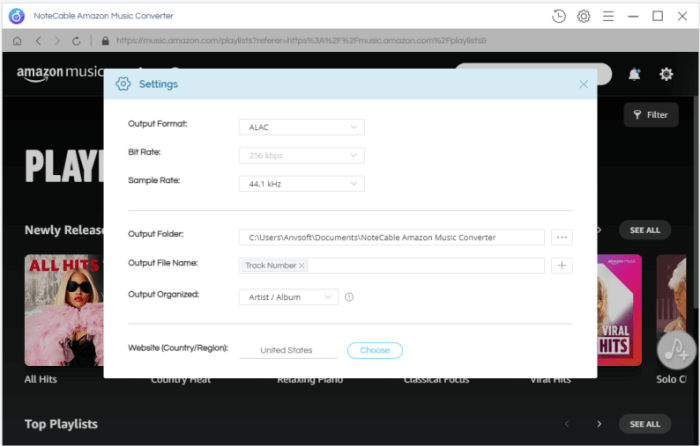Open Sample Rate 44.1 kHz dropdown

(302, 183)
